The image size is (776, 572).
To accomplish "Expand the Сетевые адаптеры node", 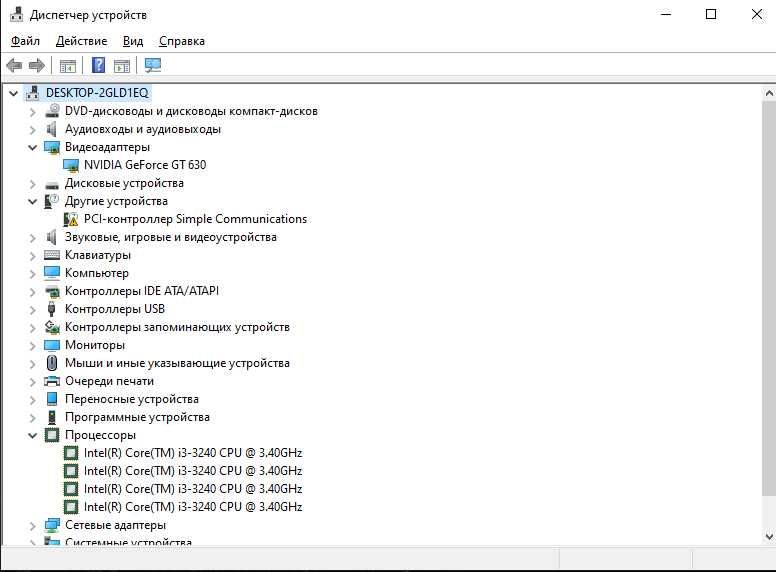I will click(33, 525).
